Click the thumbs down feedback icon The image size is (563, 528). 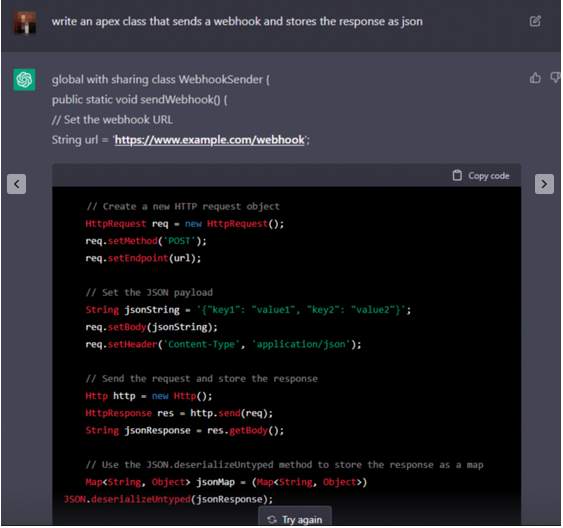555,78
